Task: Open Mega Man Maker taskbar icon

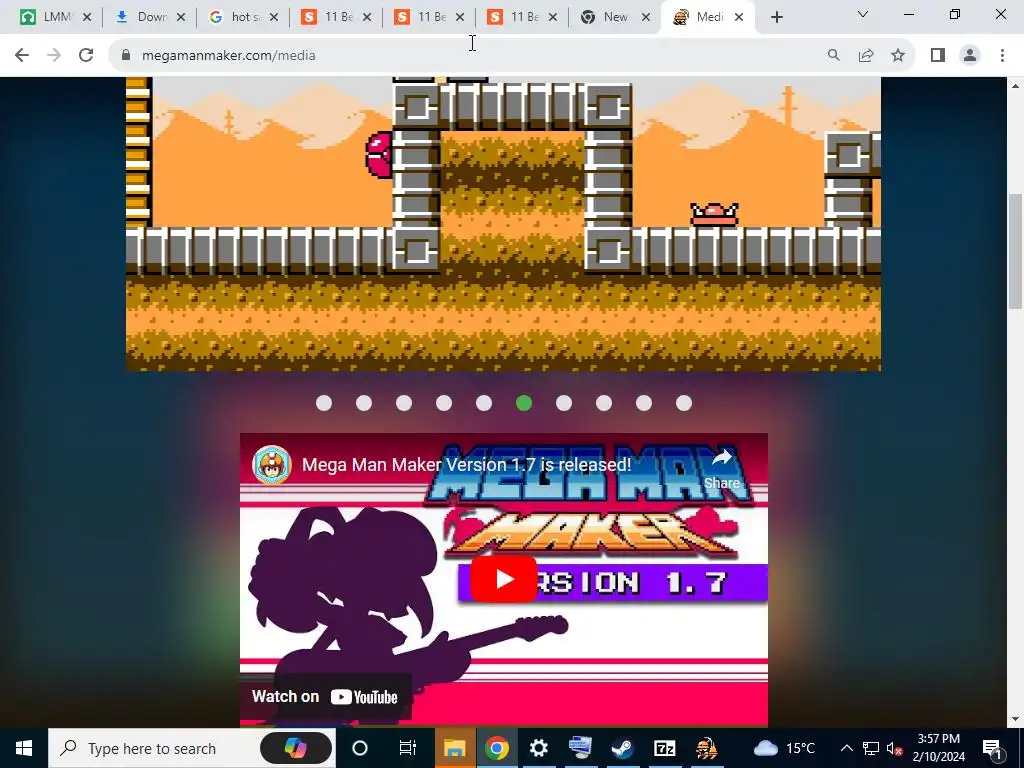Action: coord(706,748)
